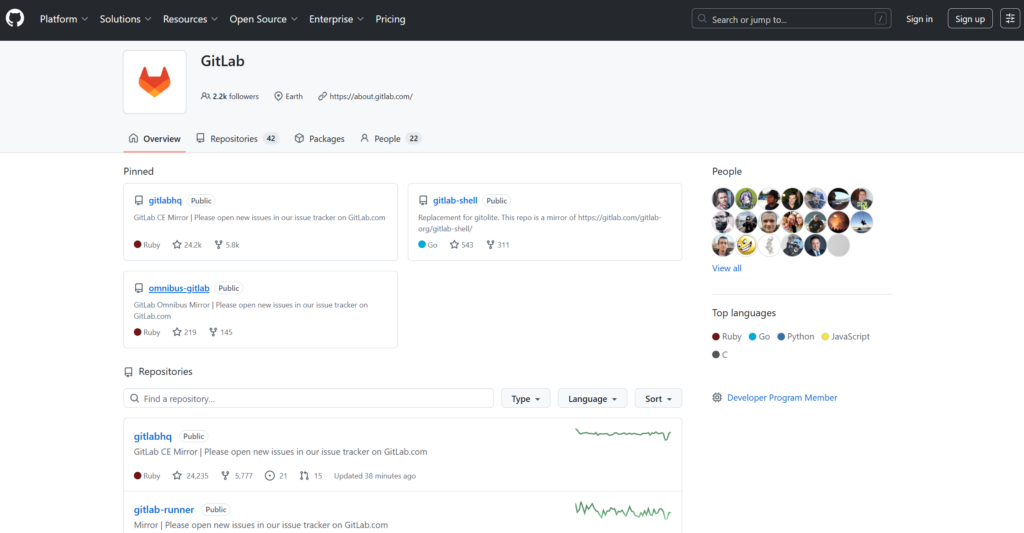
Task: Select the Overview tab
Action: 155,138
